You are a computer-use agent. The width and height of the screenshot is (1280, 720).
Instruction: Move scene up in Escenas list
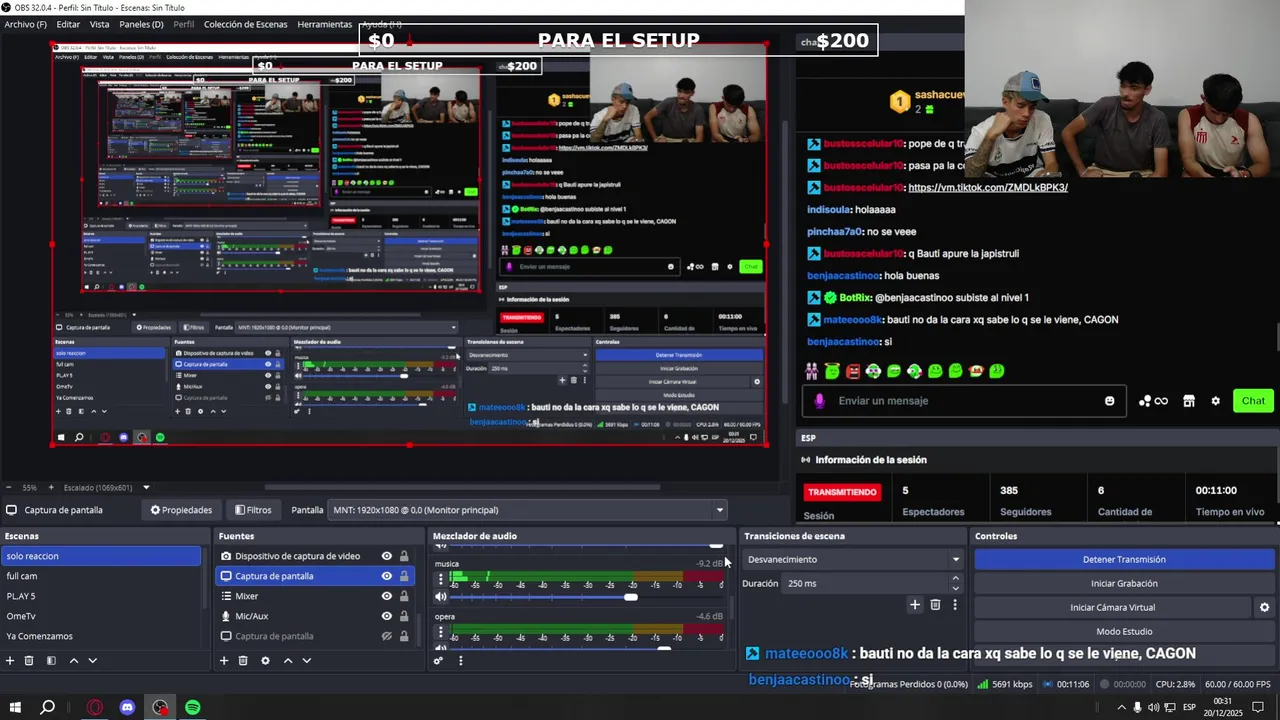73,660
